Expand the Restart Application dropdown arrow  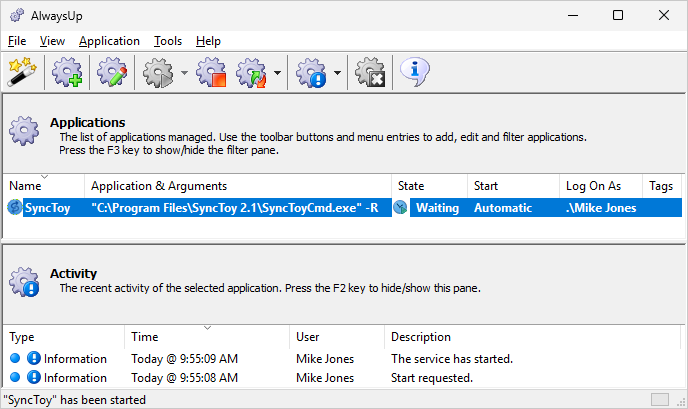point(277,73)
